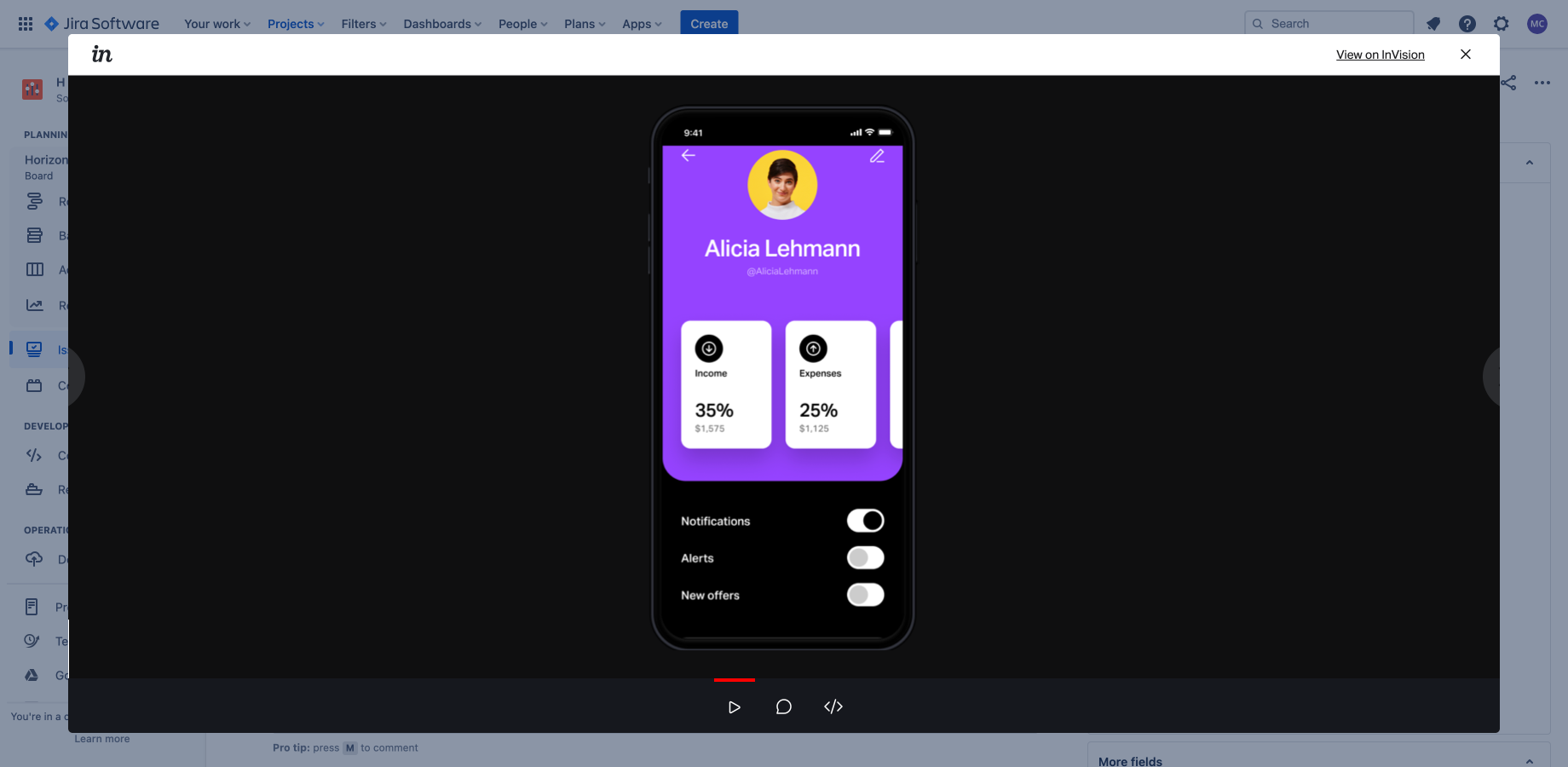Open the Reports chart icon in sidebar
The width and height of the screenshot is (1568, 767).
pyautogui.click(x=34, y=305)
